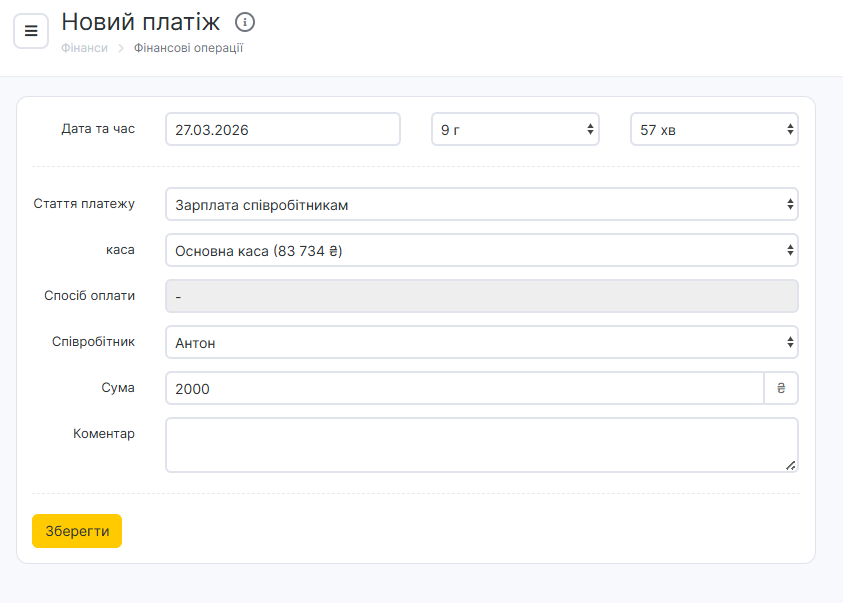Click the Співробітник field label
This screenshot has width=843, height=603.
93,342
